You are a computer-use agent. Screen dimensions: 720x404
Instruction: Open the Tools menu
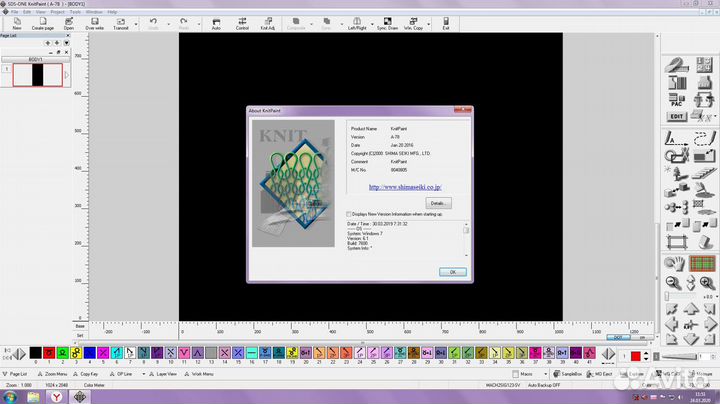click(75, 12)
